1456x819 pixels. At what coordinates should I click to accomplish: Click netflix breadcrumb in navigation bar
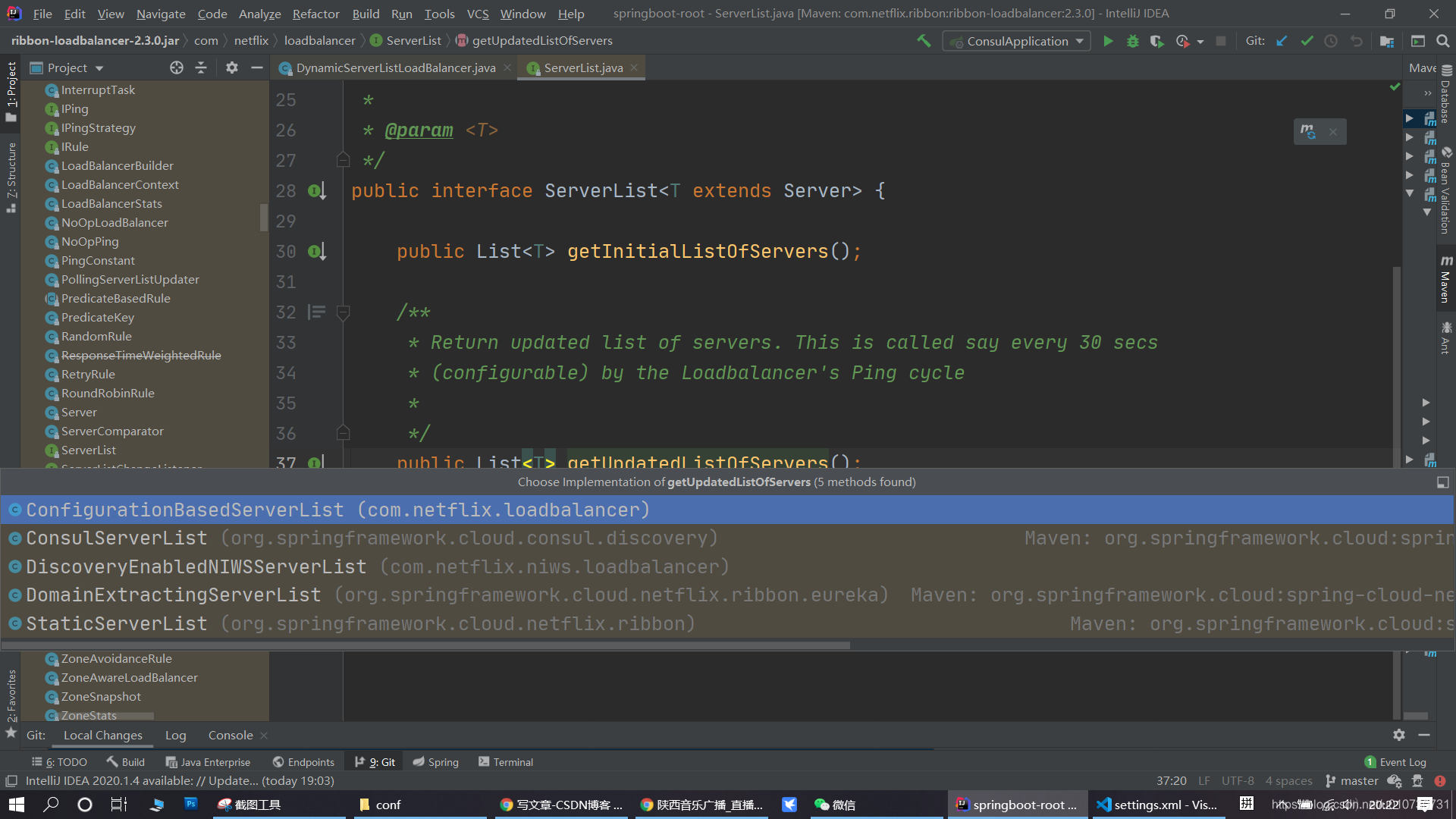point(251,40)
